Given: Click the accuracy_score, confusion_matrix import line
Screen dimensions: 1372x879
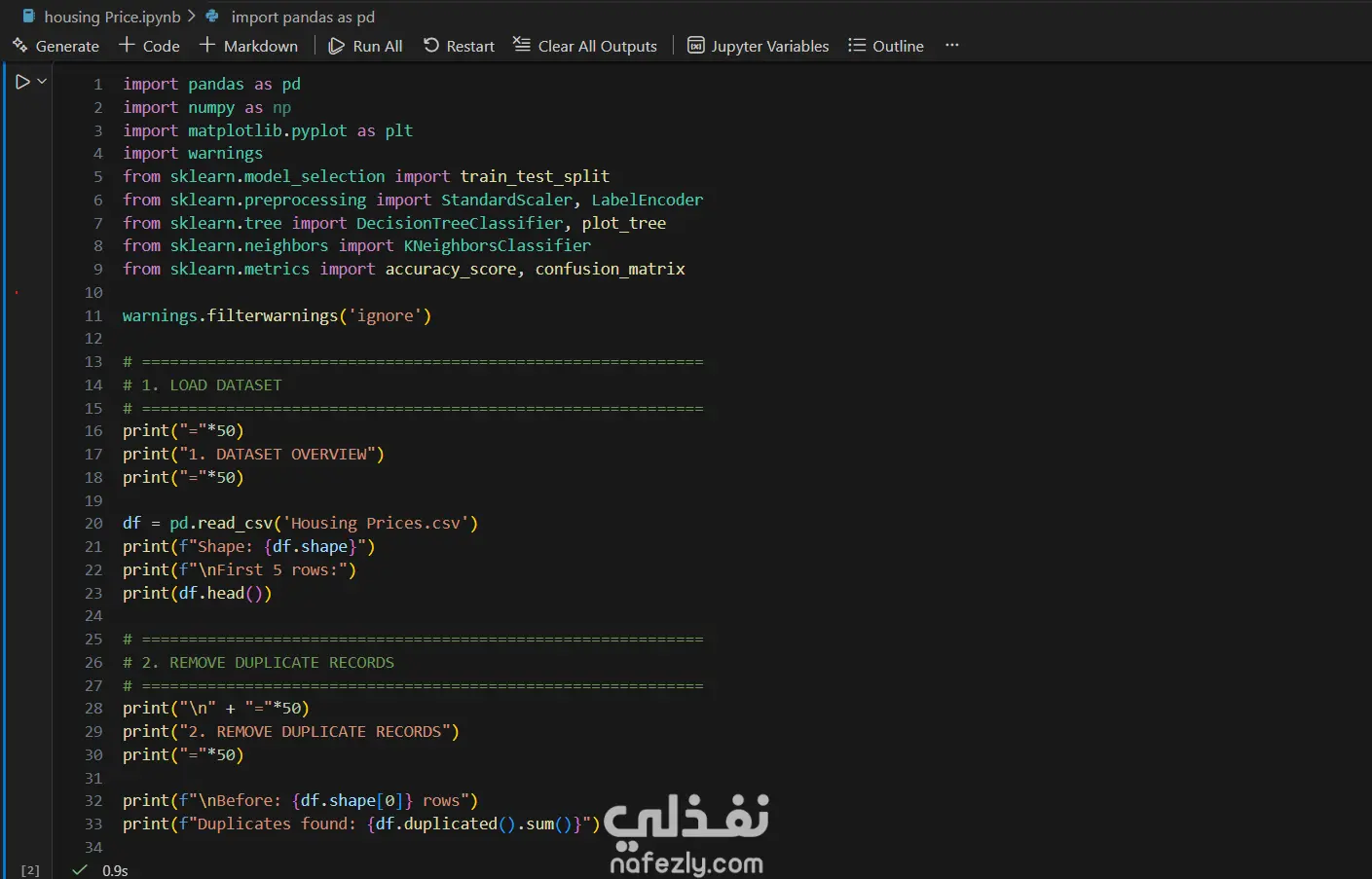Looking at the screenshot, I should (x=404, y=269).
